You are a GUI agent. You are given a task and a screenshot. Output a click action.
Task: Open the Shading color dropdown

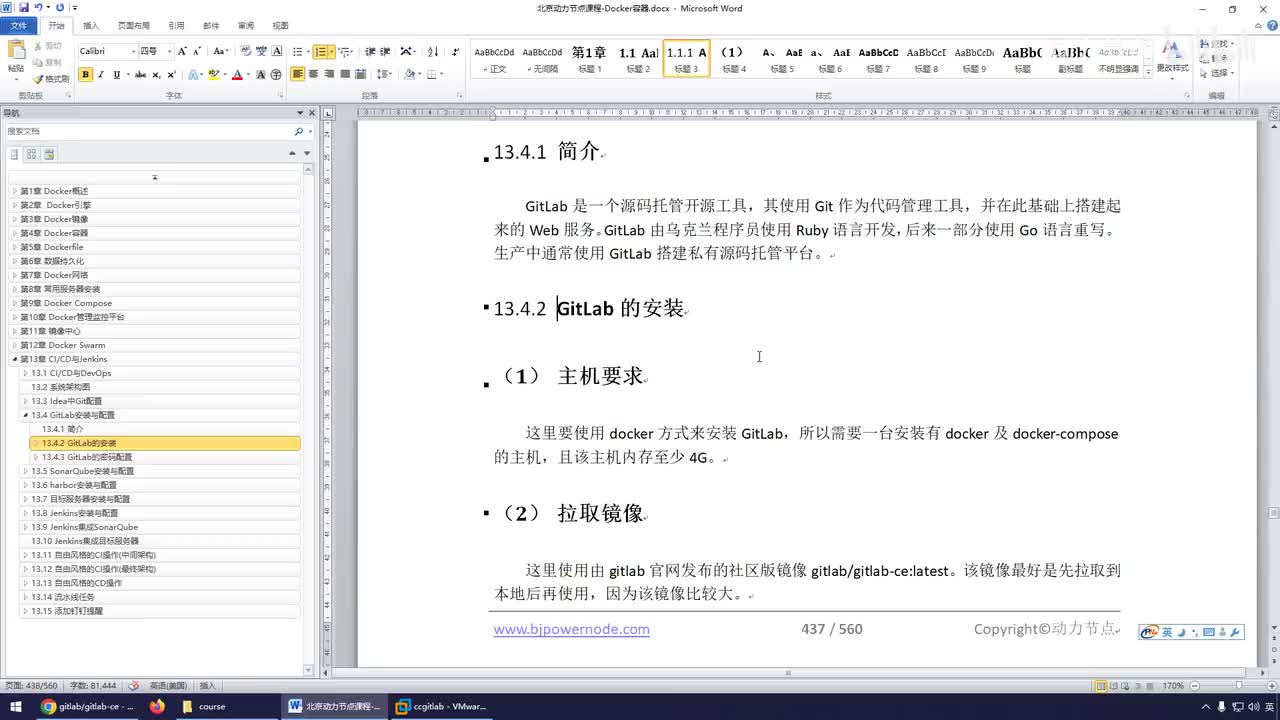point(418,75)
